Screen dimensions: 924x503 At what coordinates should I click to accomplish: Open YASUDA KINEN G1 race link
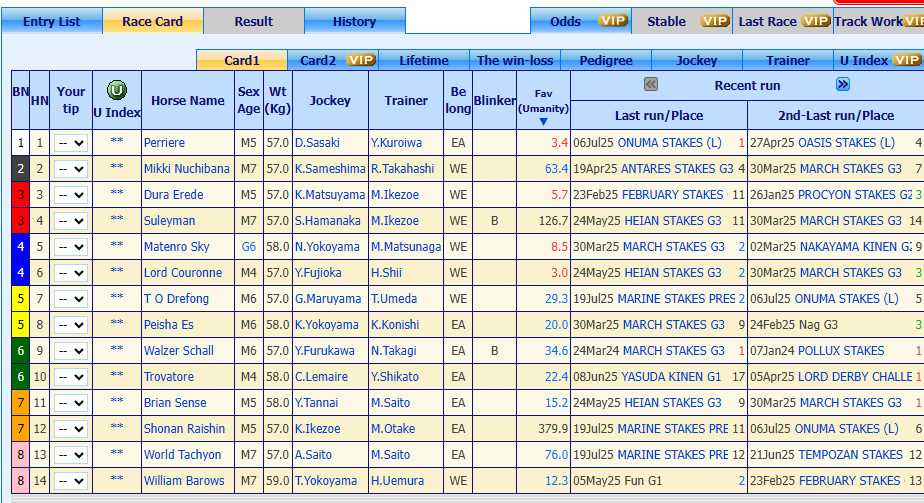click(671, 377)
